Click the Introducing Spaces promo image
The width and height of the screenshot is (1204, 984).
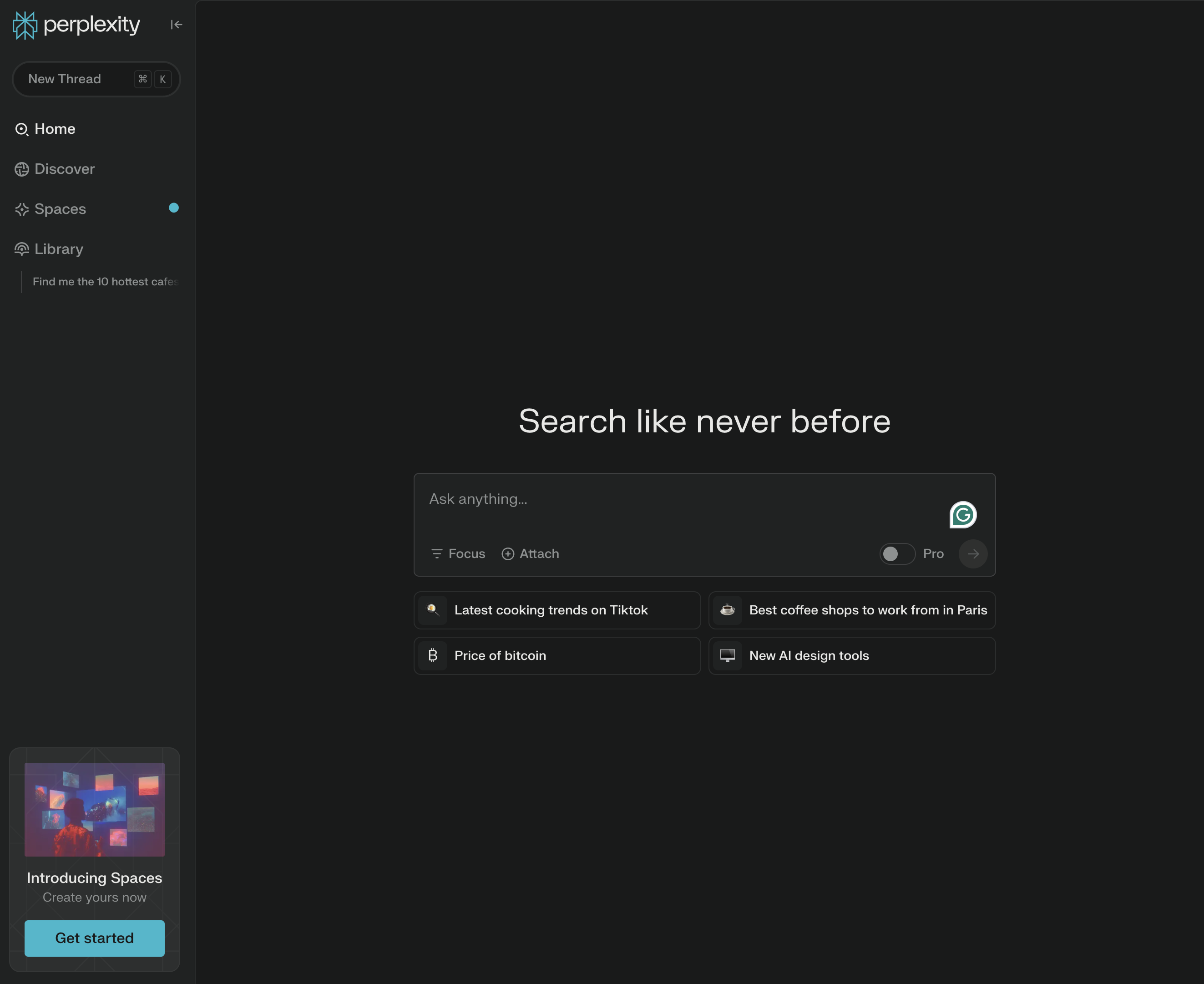(x=95, y=809)
